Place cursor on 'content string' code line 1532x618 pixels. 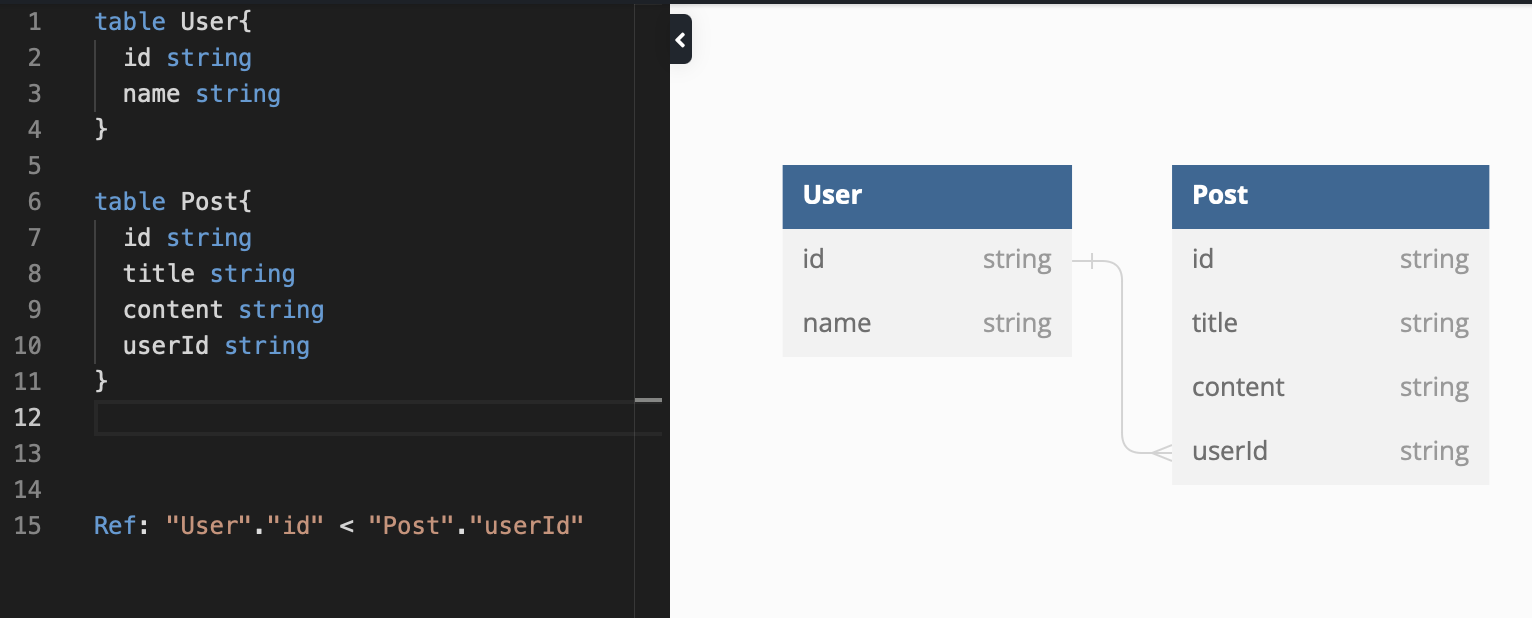(223, 309)
